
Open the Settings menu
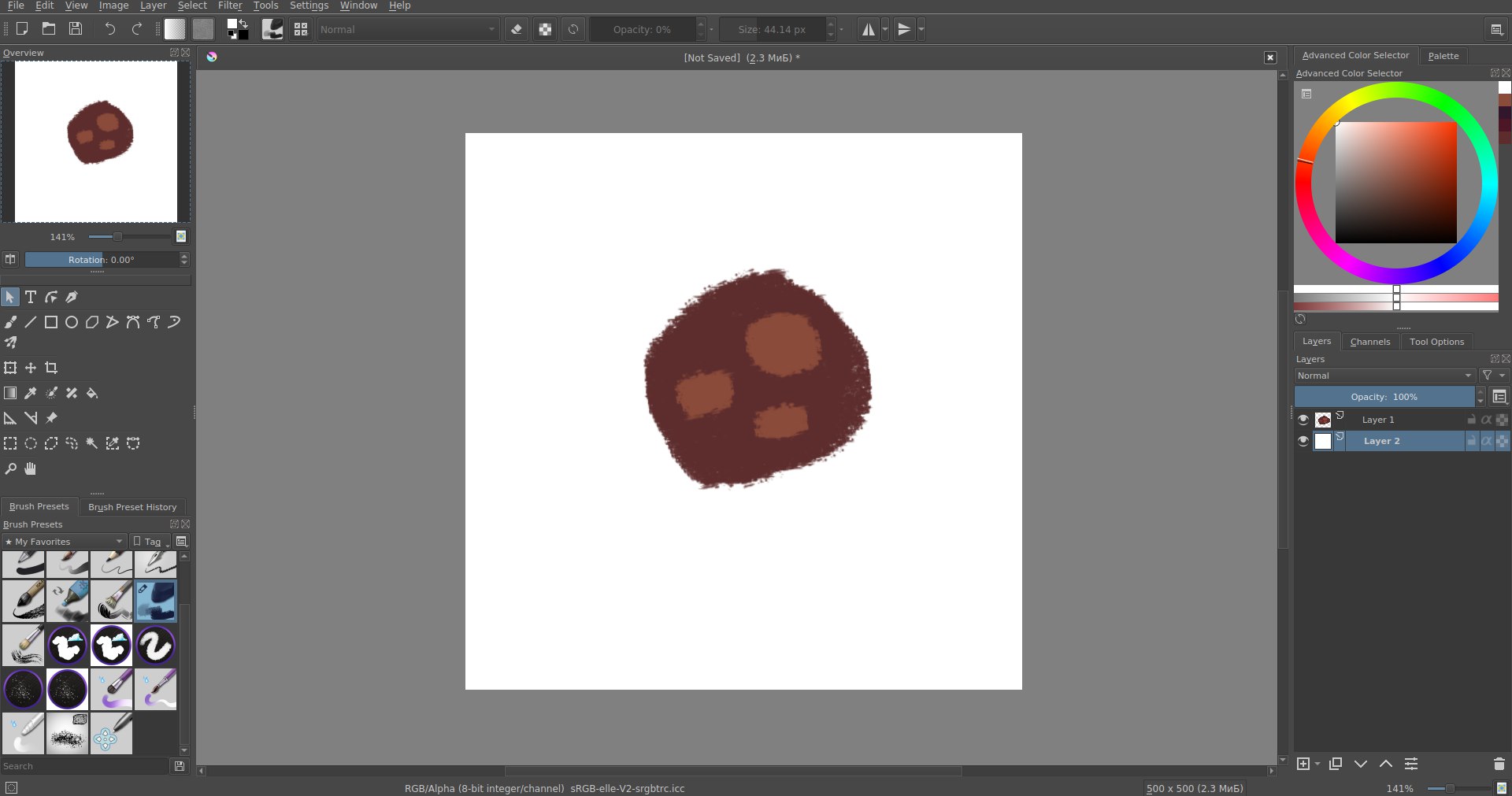tap(309, 6)
